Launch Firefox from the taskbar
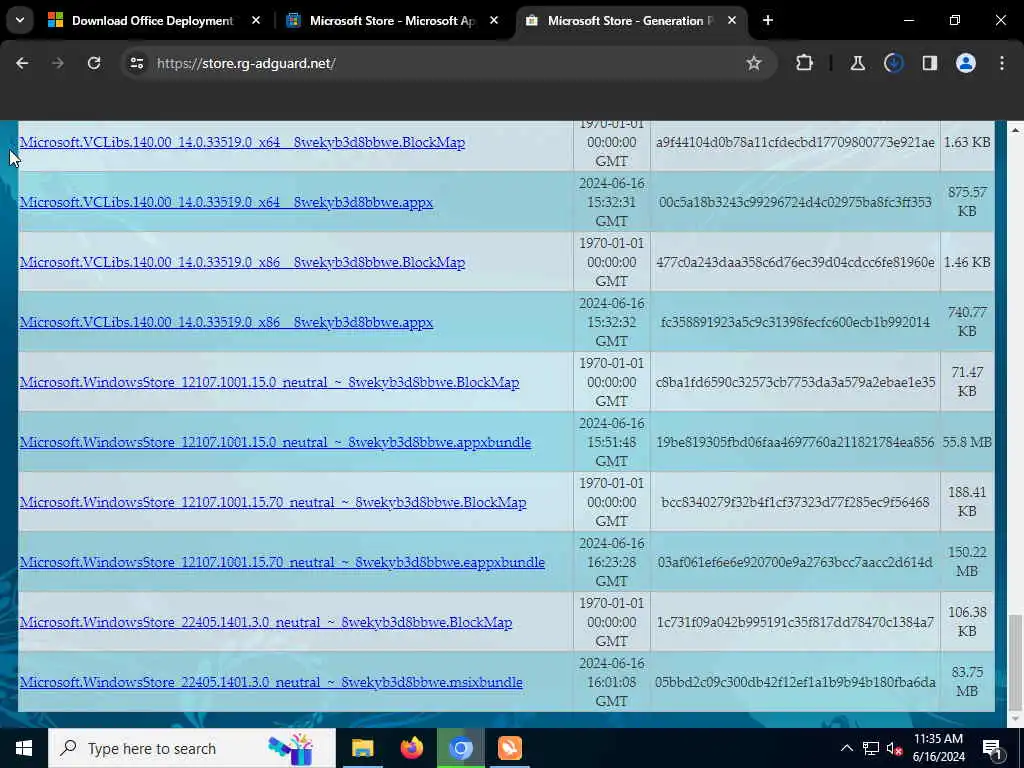1024x768 pixels. click(411, 748)
